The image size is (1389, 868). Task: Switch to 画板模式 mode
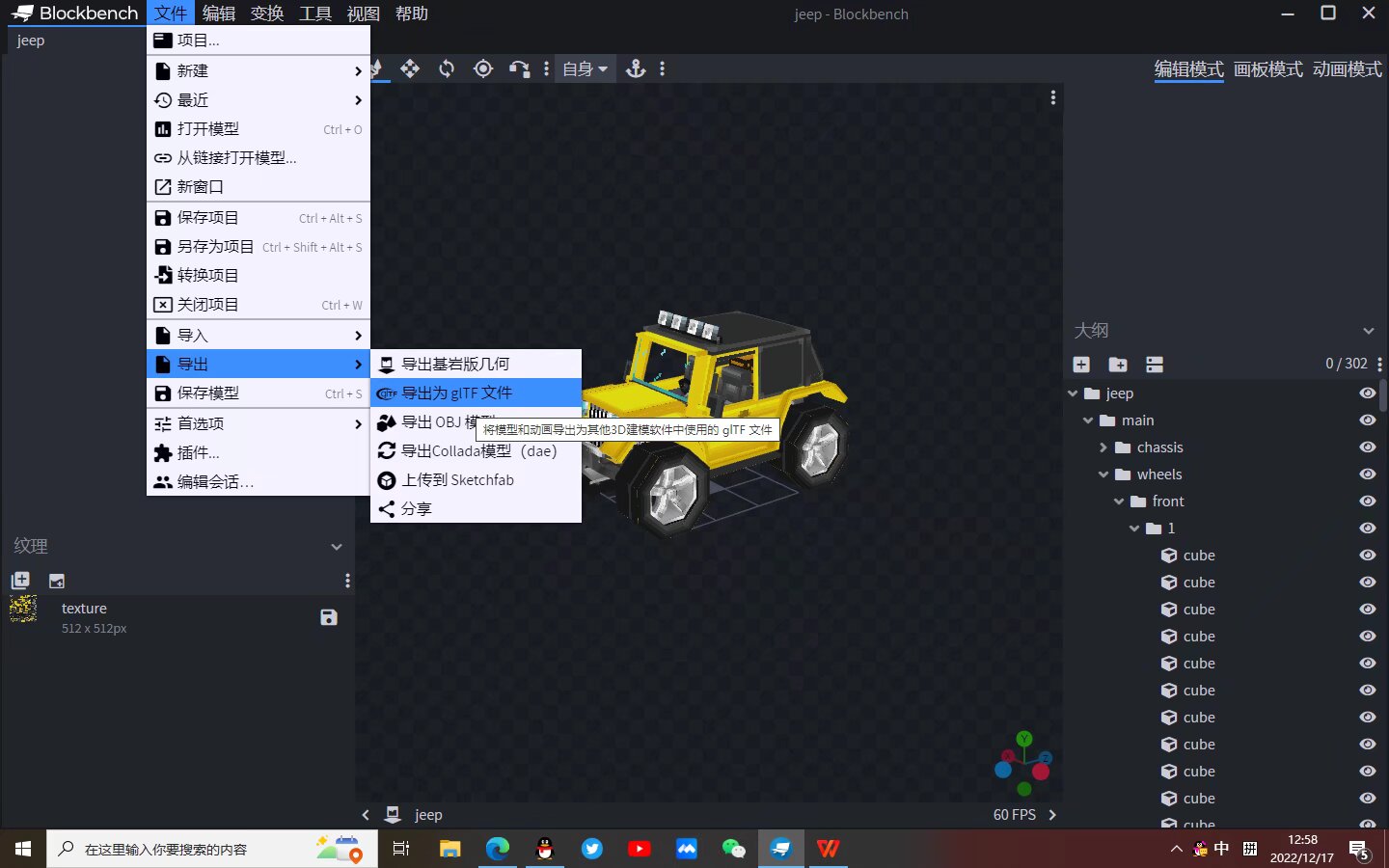[x=1267, y=69]
